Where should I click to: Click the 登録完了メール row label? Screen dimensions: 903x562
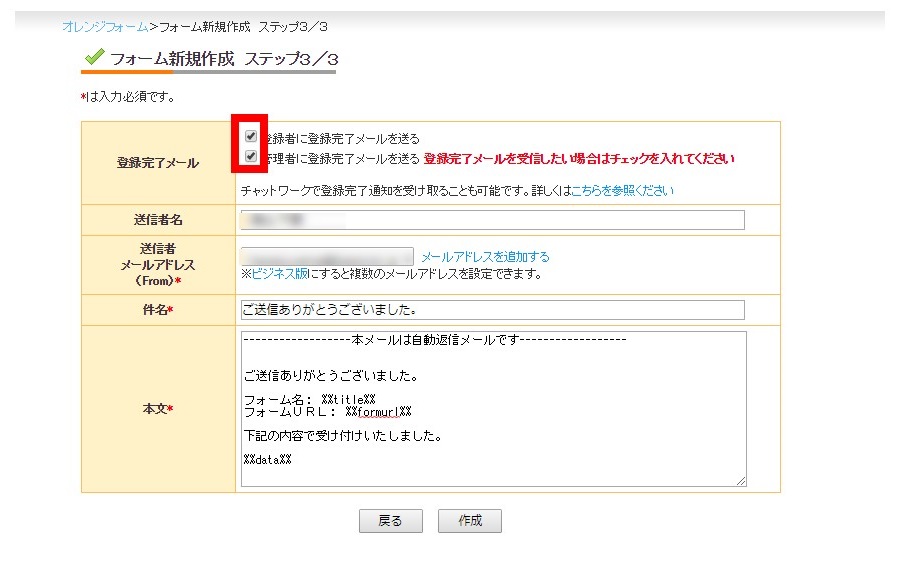(158, 163)
